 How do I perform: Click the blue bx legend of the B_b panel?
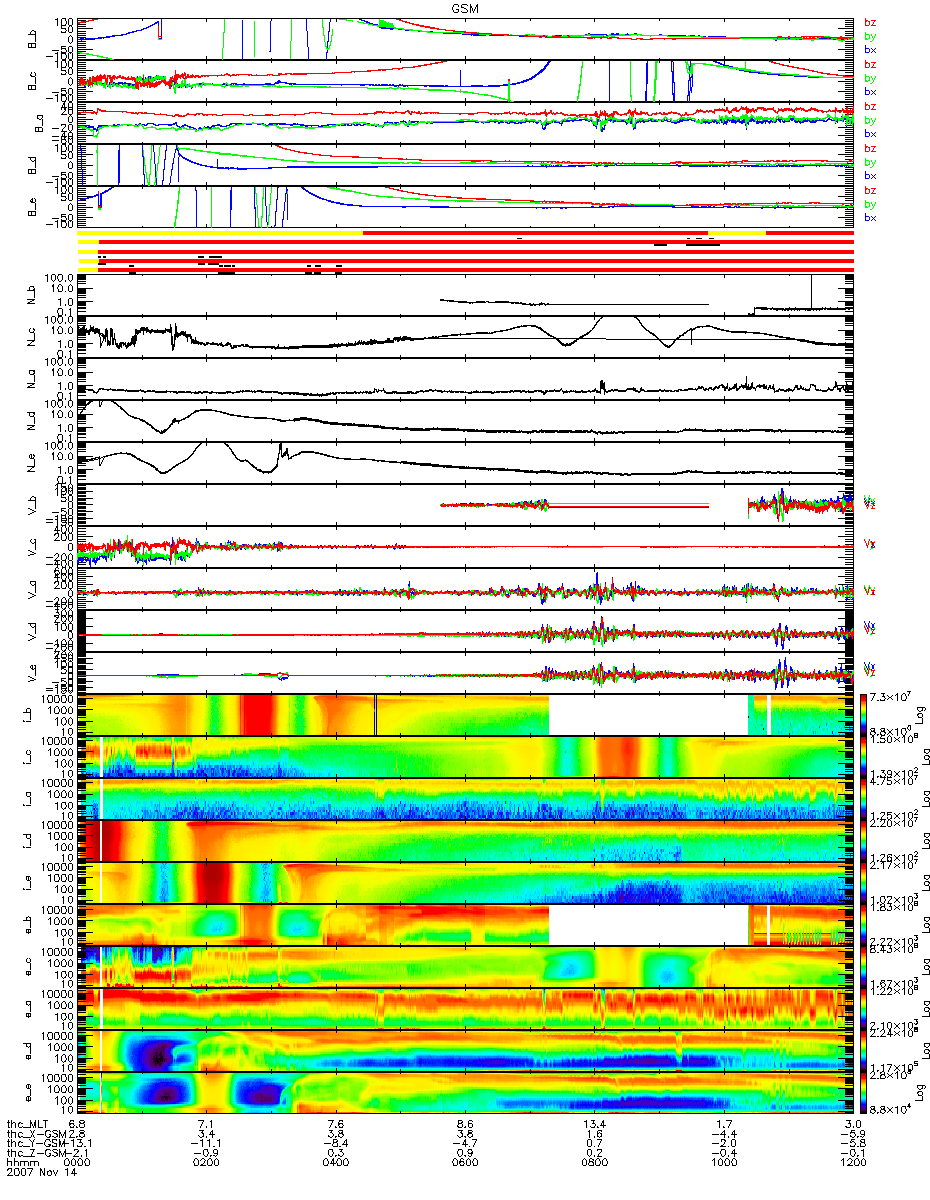tap(870, 49)
